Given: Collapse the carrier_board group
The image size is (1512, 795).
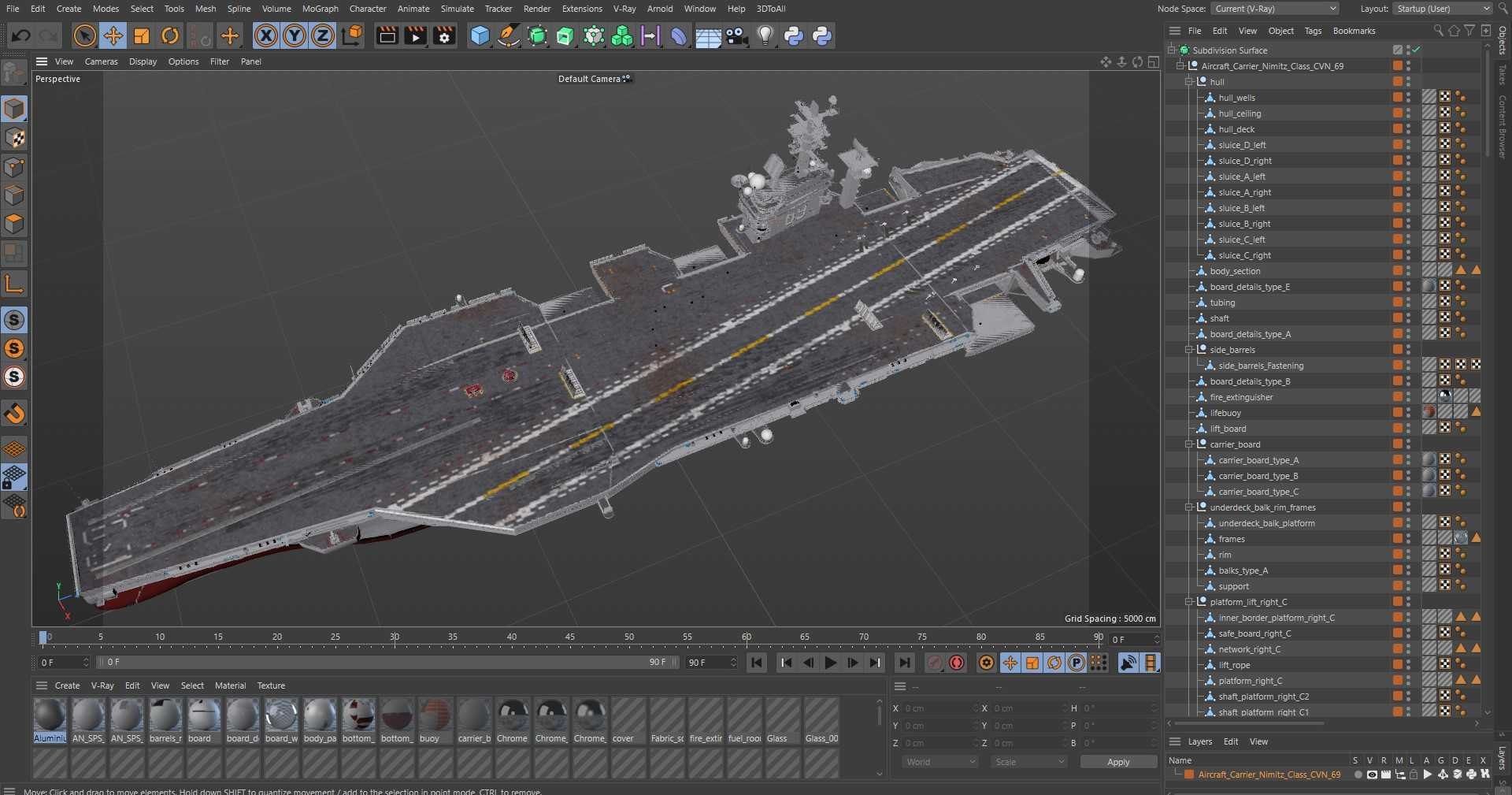Looking at the screenshot, I should [x=1189, y=444].
